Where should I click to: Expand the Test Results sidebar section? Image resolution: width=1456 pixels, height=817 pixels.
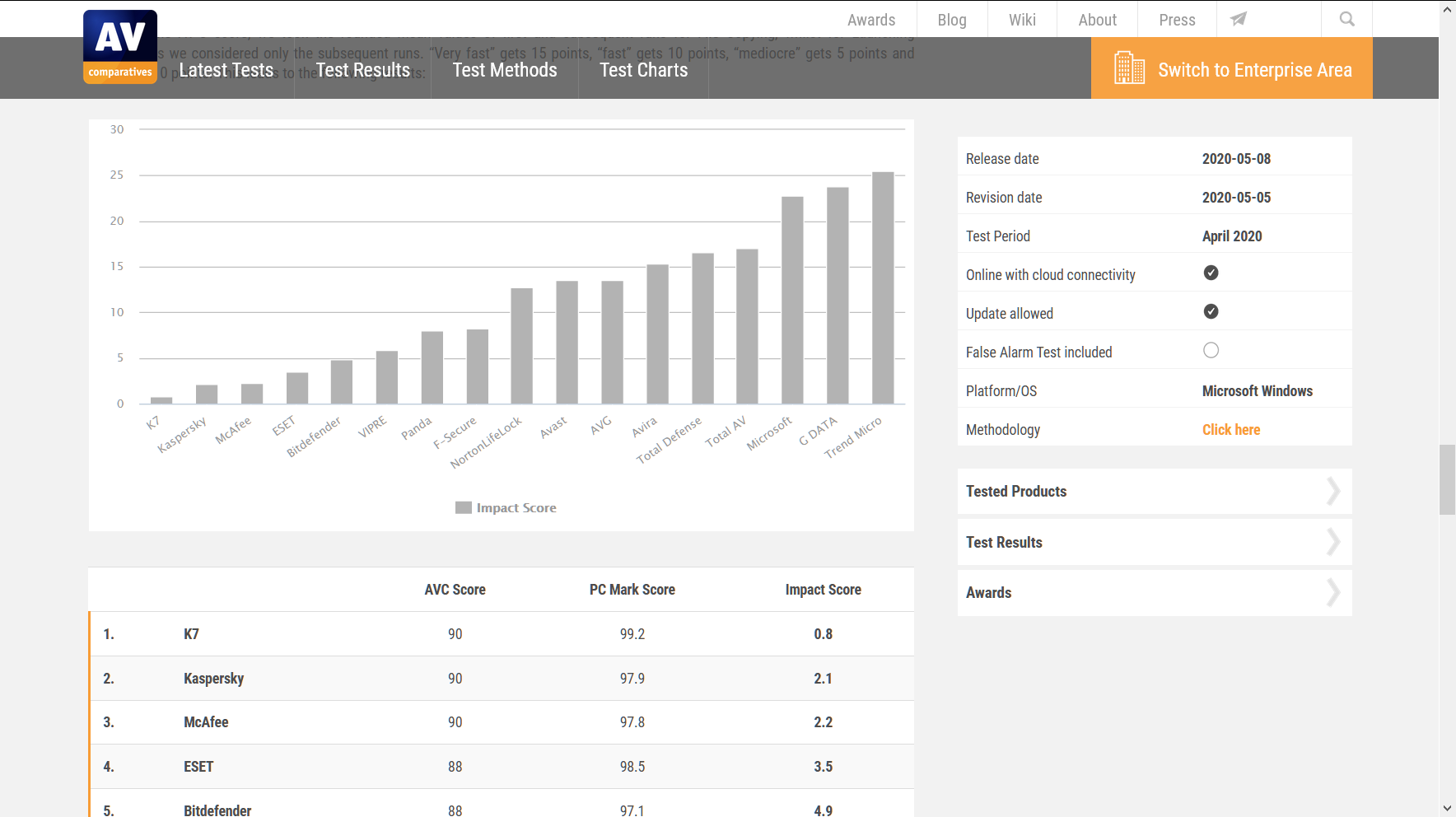coord(1155,542)
